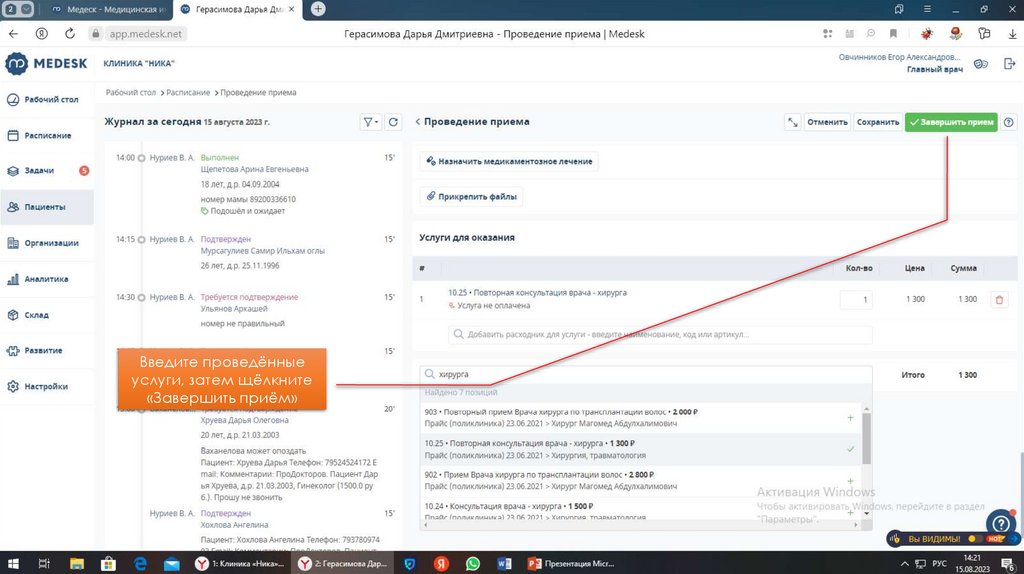Open the help icon next to "Завершить прием"
Image resolution: width=1024 pixels, height=574 pixels.
coord(1008,122)
